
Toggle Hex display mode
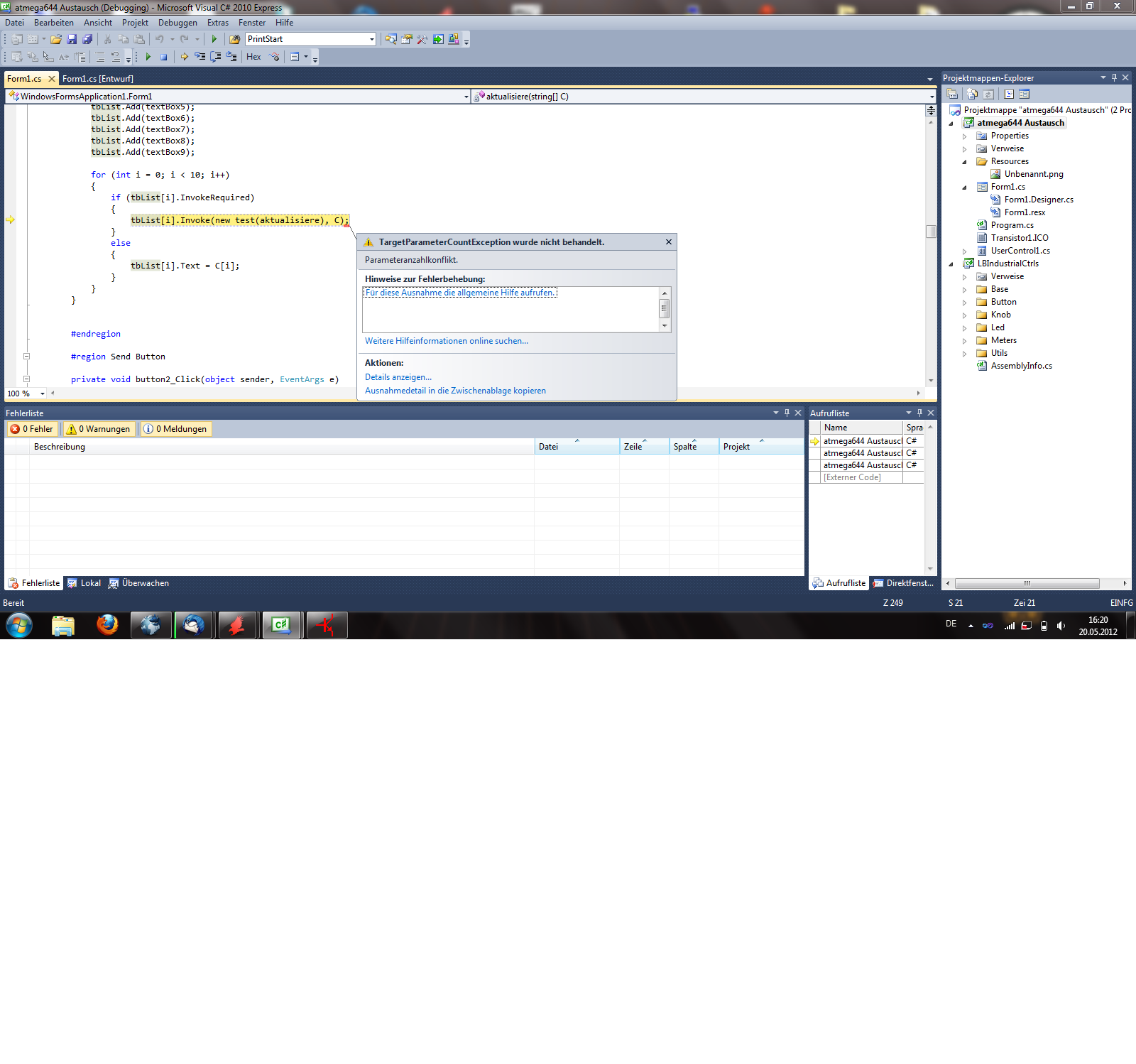coord(253,57)
